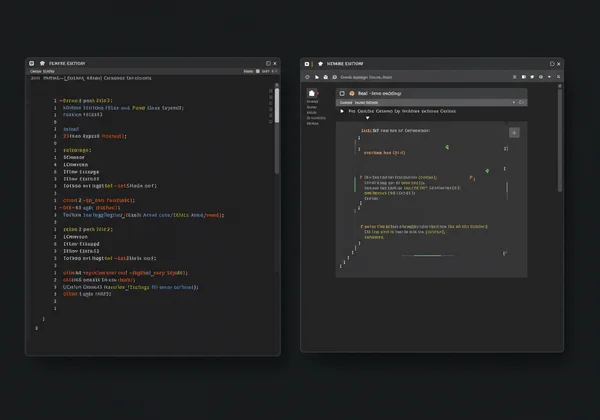Click the right window vertical scrollbar
This screenshot has width=600, height=420.
click(559, 138)
